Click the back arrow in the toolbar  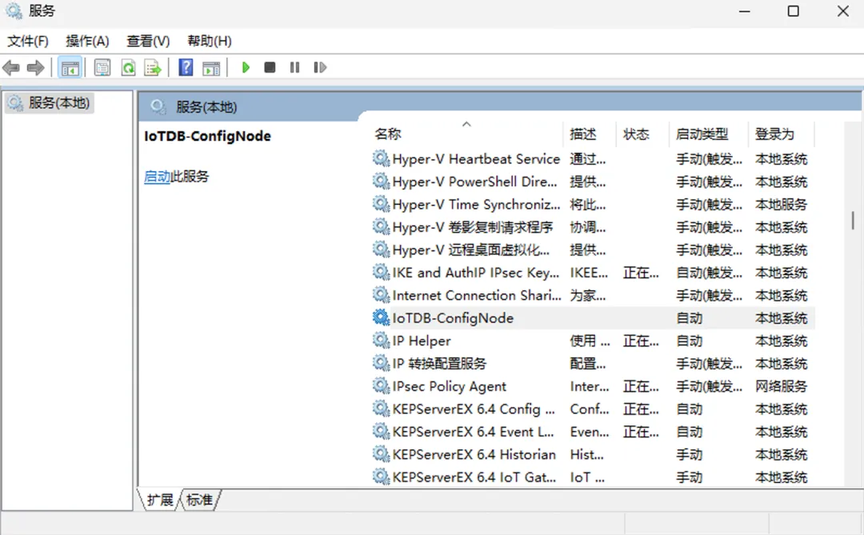point(11,68)
